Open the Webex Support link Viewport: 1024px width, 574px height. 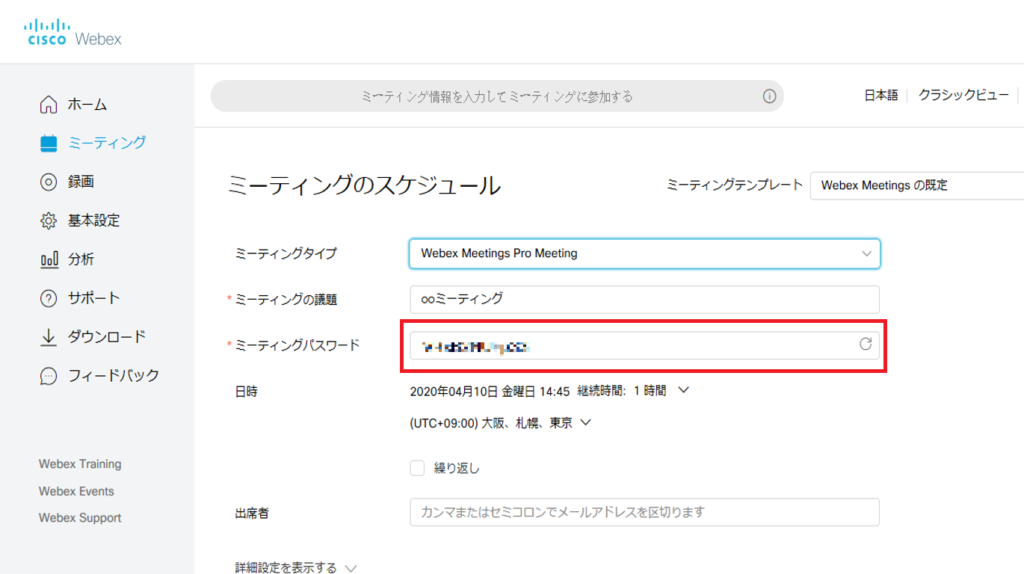point(80,518)
